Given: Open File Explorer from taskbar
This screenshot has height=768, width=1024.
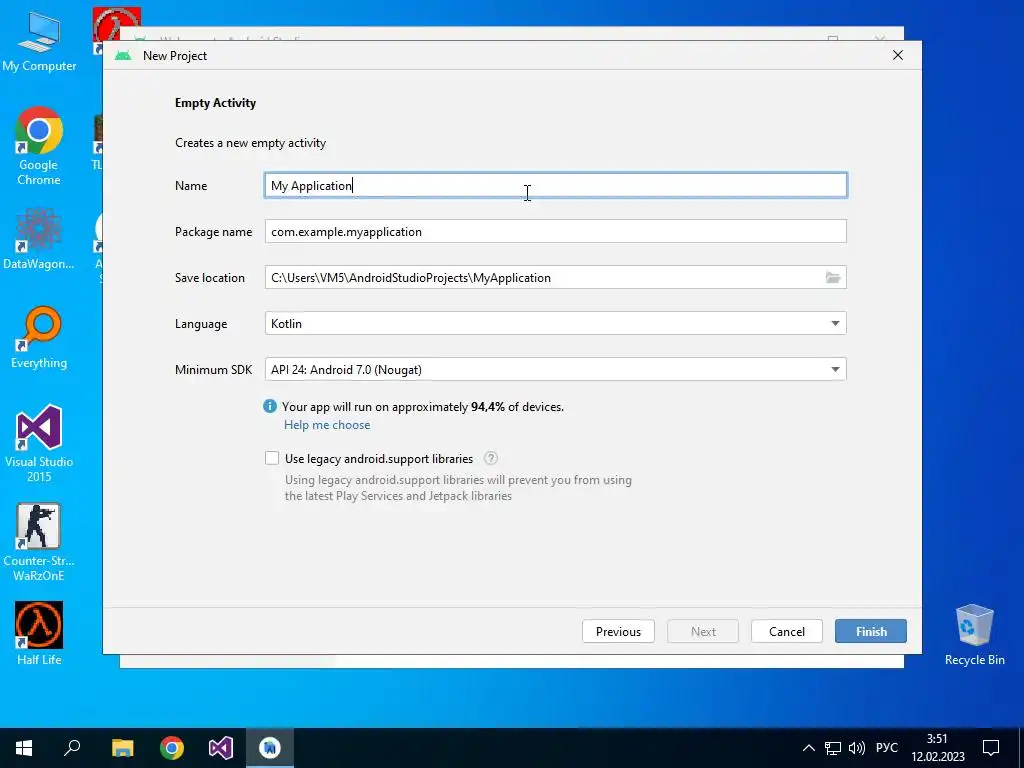Looking at the screenshot, I should pos(122,748).
